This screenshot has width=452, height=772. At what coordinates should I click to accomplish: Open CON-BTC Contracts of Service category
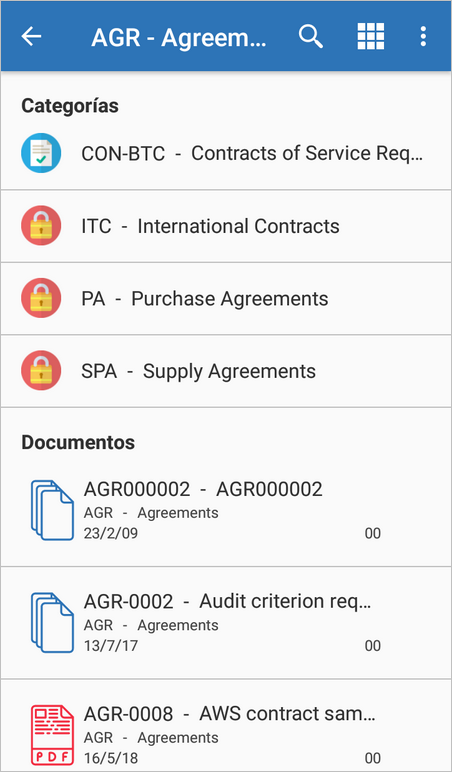point(226,154)
